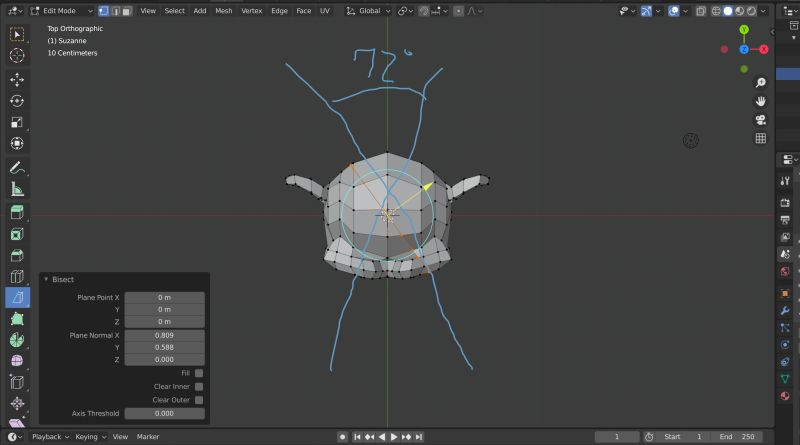The height and width of the screenshot is (445, 800).
Task: Select the Scale tool
Action: pyautogui.click(x=17, y=122)
